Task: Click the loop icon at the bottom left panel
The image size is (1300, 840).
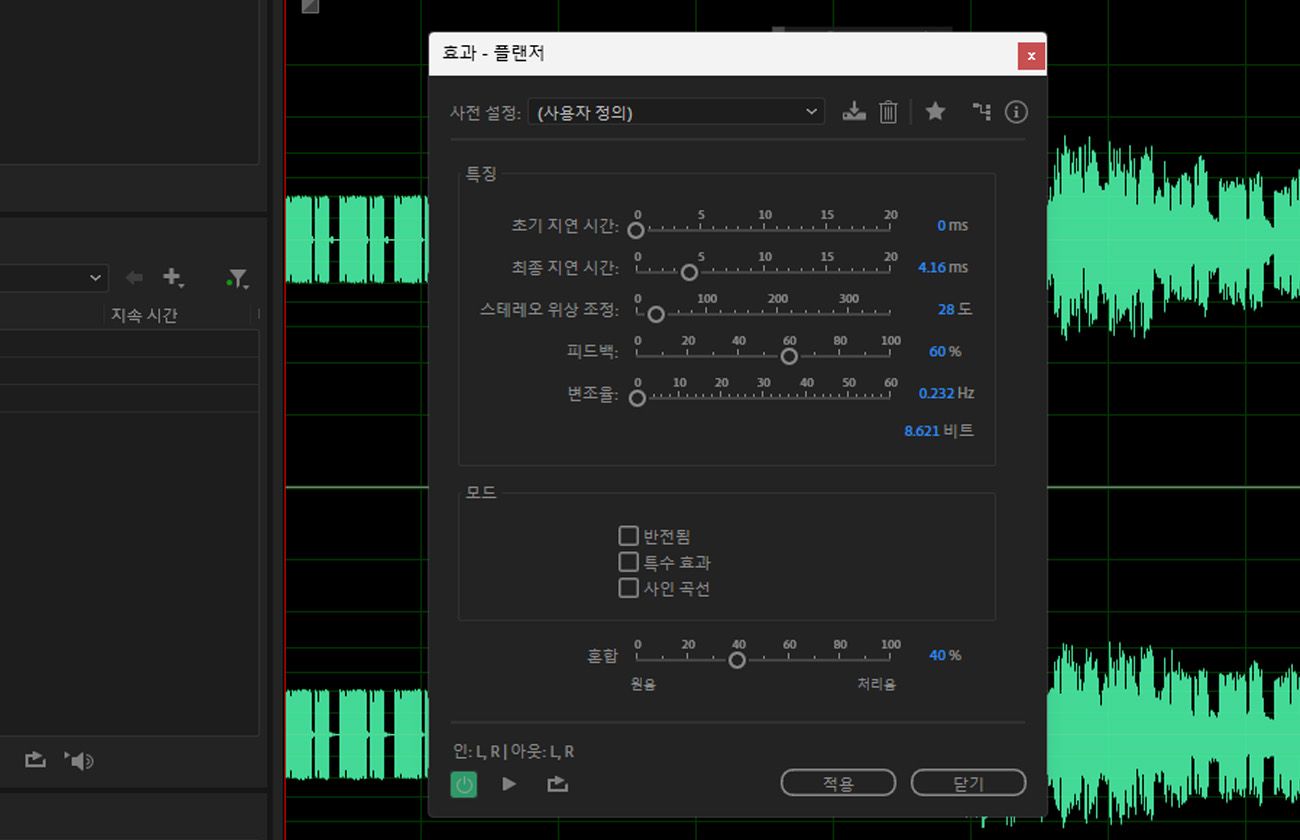Action: click(35, 760)
